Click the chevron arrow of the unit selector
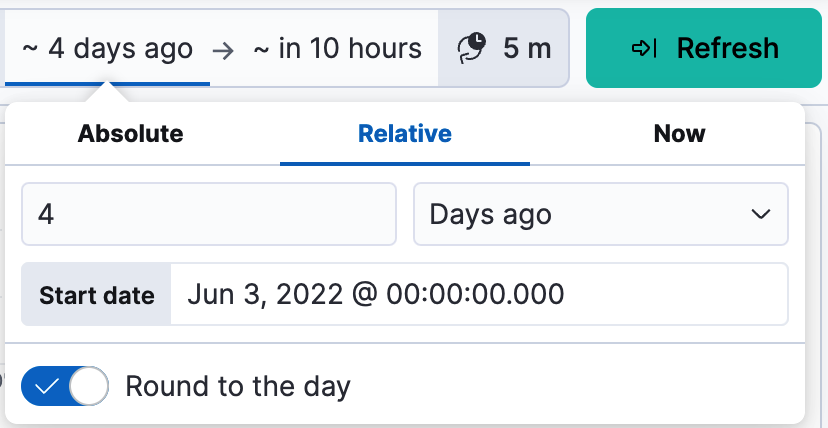 [x=761, y=214]
